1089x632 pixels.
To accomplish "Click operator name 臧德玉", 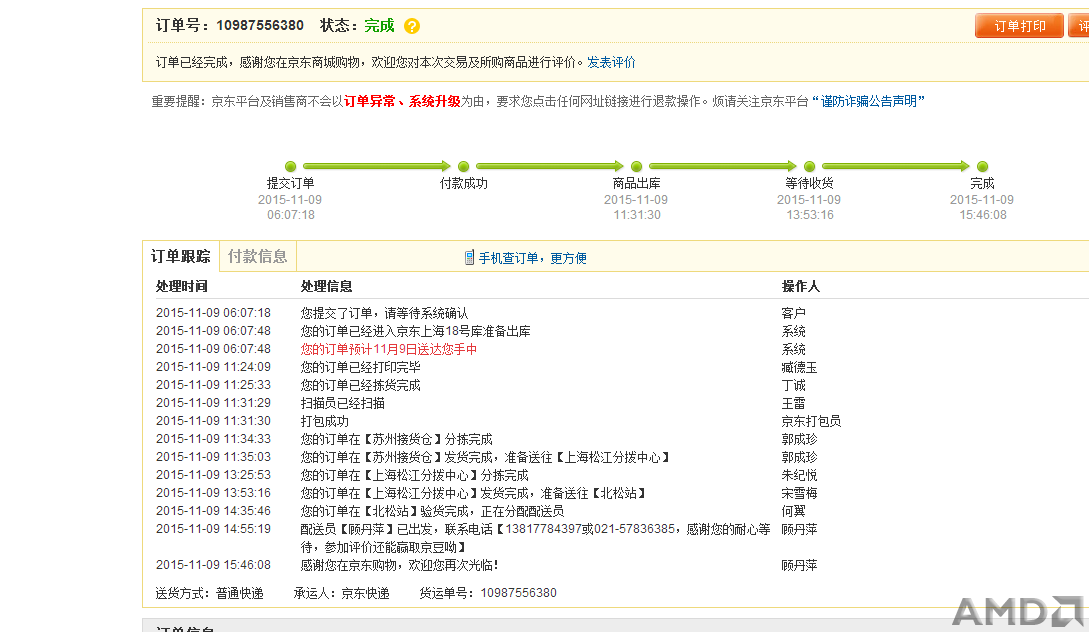I will (x=799, y=367).
